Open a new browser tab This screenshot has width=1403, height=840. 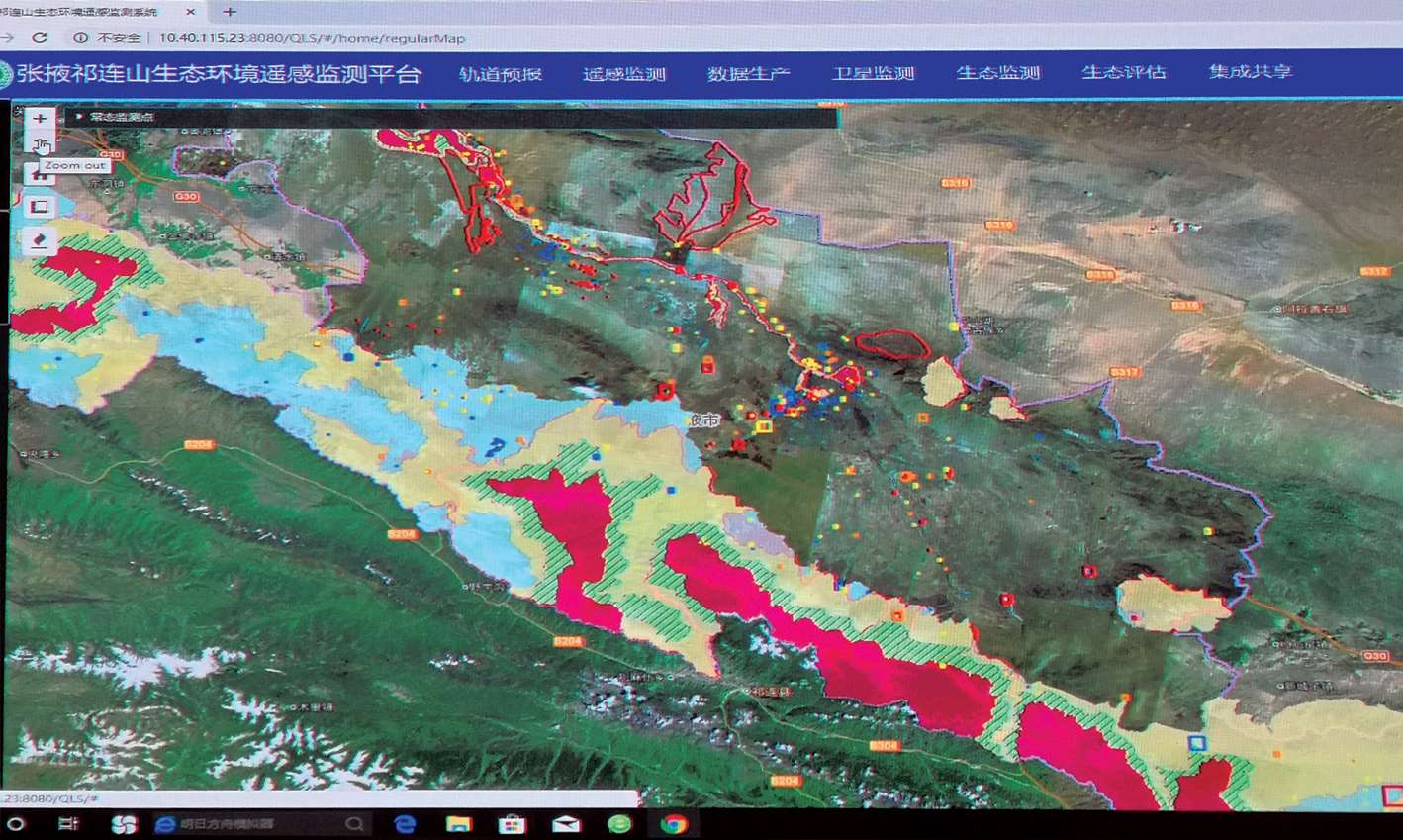coord(230,12)
